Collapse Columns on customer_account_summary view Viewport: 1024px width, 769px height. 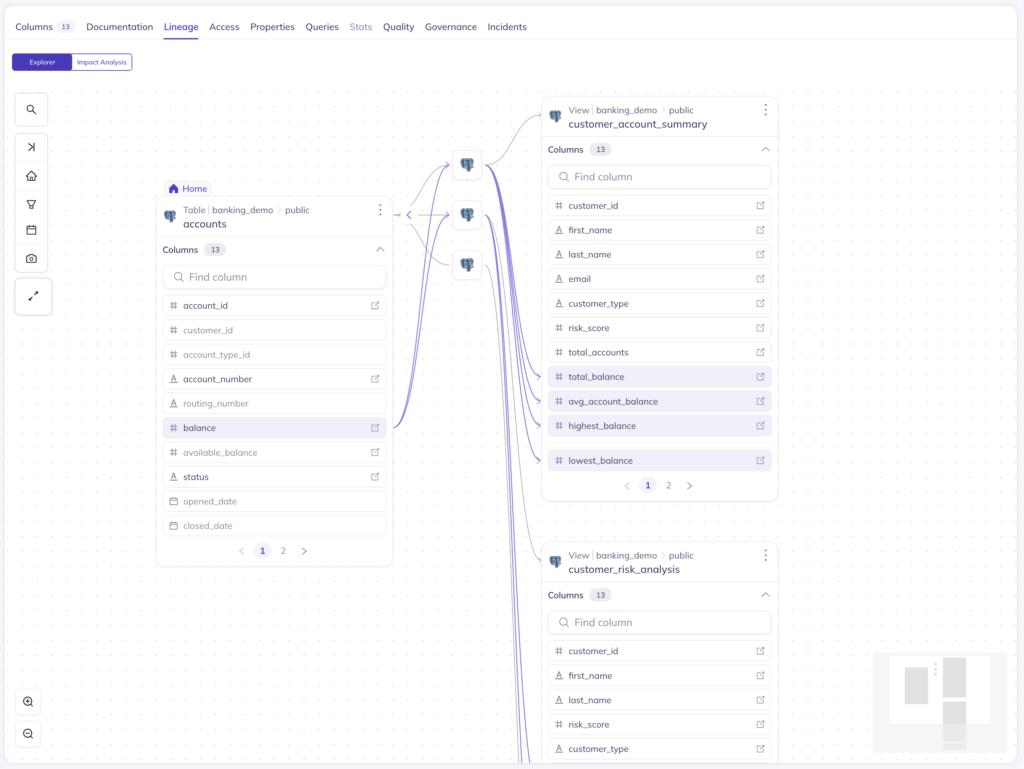pyautogui.click(x=765, y=148)
